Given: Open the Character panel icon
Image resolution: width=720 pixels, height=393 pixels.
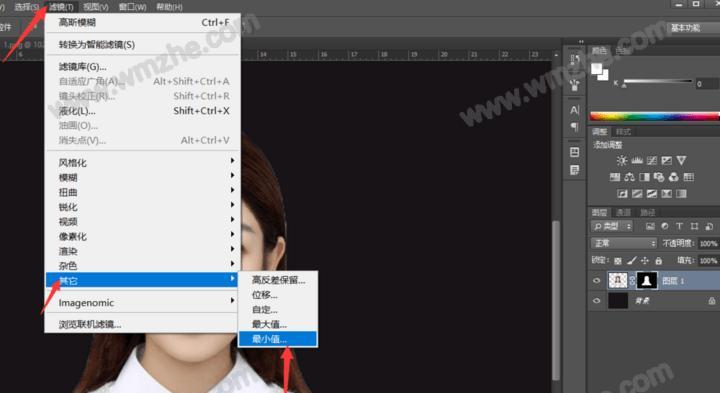Looking at the screenshot, I should pyautogui.click(x=574, y=110).
